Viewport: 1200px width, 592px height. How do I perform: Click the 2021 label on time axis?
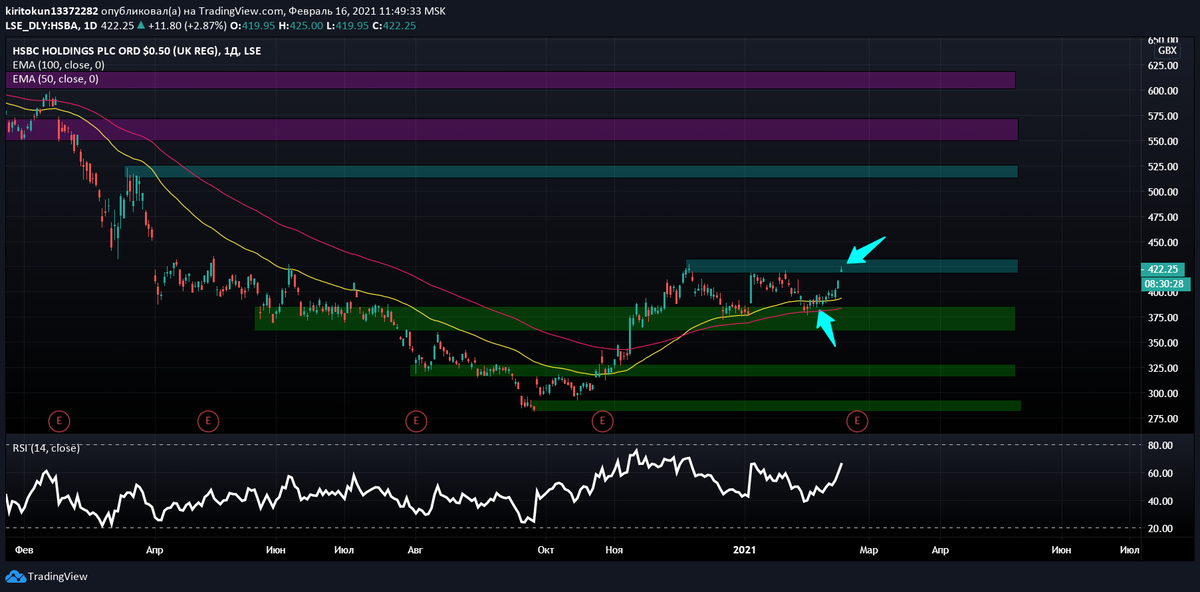(x=744, y=550)
